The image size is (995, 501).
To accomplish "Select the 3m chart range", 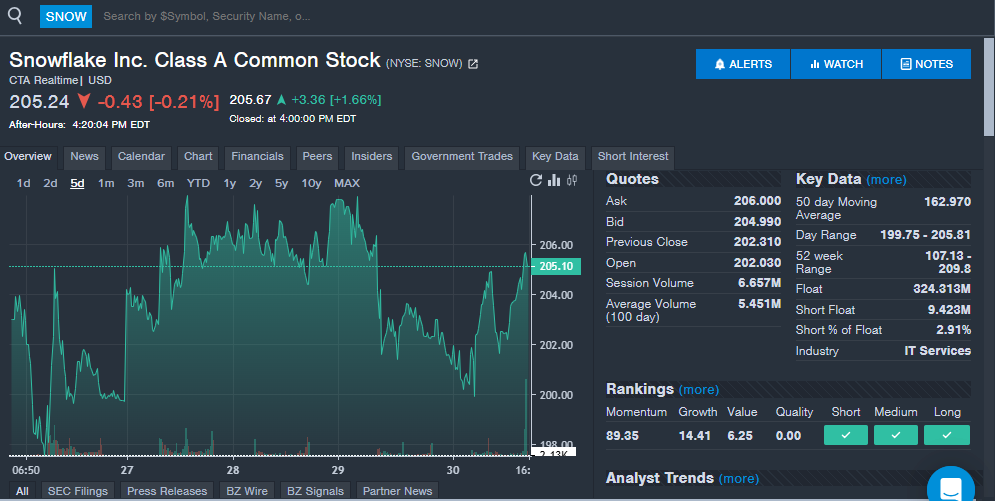I will [x=136, y=183].
